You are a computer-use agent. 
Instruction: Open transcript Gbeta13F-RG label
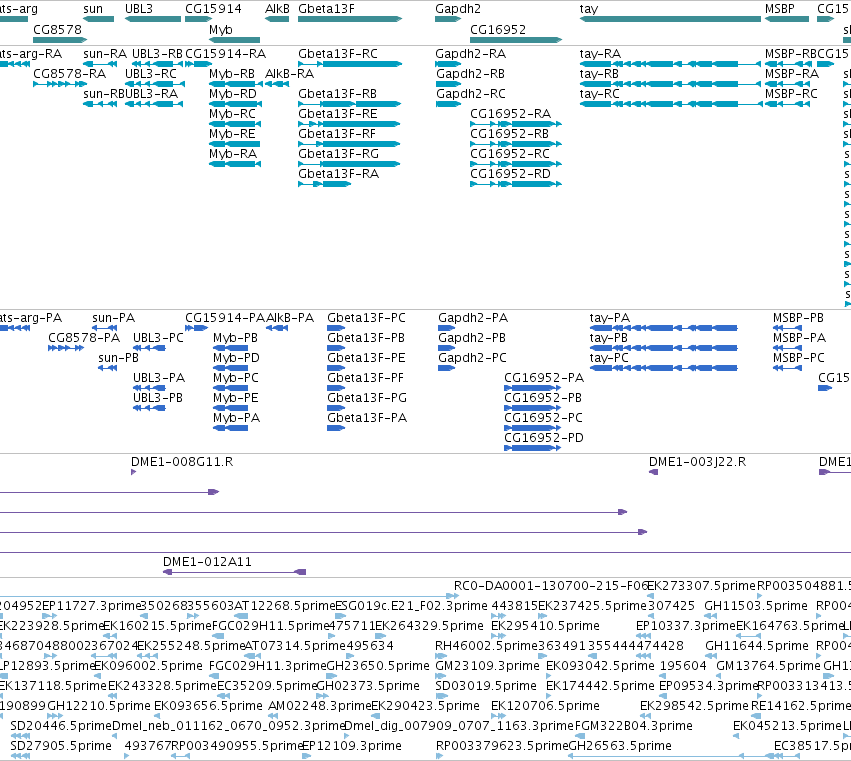(x=338, y=154)
